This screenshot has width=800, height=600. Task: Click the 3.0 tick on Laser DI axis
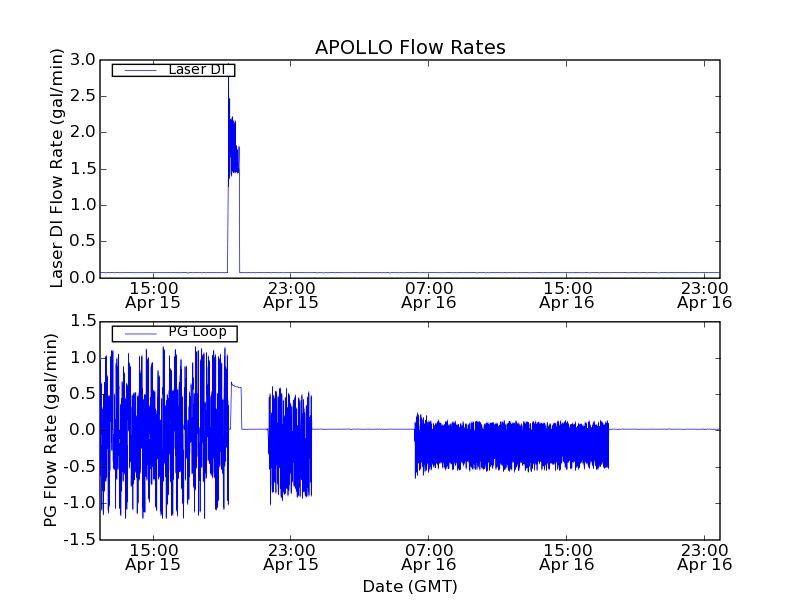(x=83, y=60)
